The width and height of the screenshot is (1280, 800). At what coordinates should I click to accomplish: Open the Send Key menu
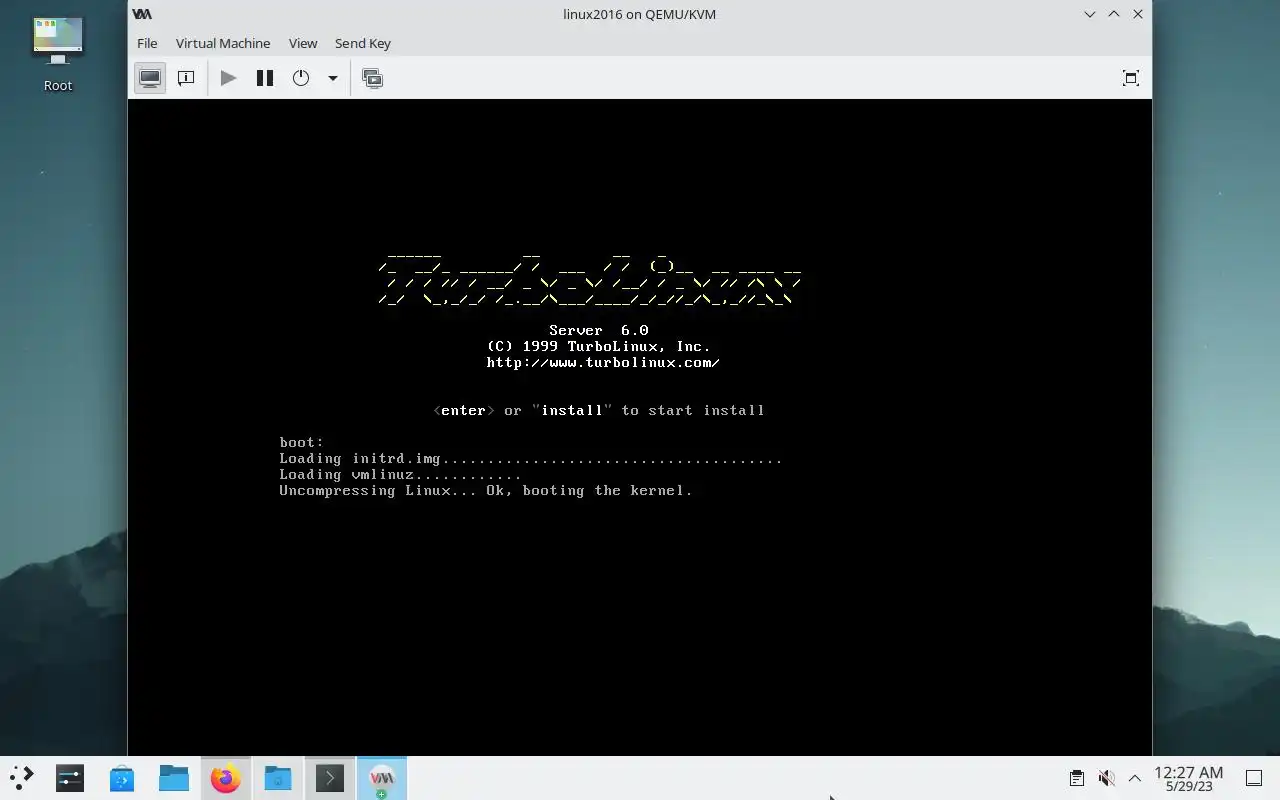[363, 43]
